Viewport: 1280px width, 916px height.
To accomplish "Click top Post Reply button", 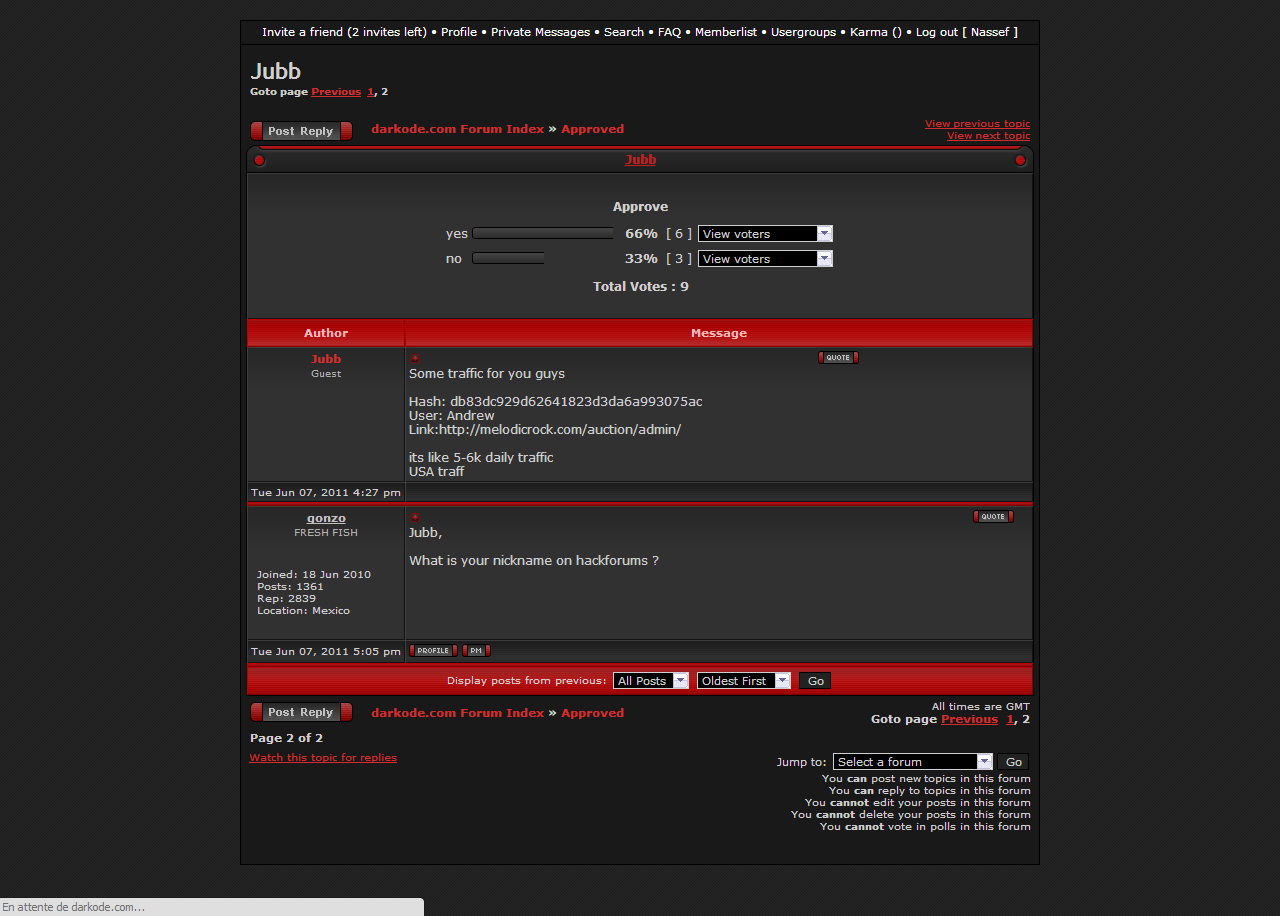I will click(301, 131).
